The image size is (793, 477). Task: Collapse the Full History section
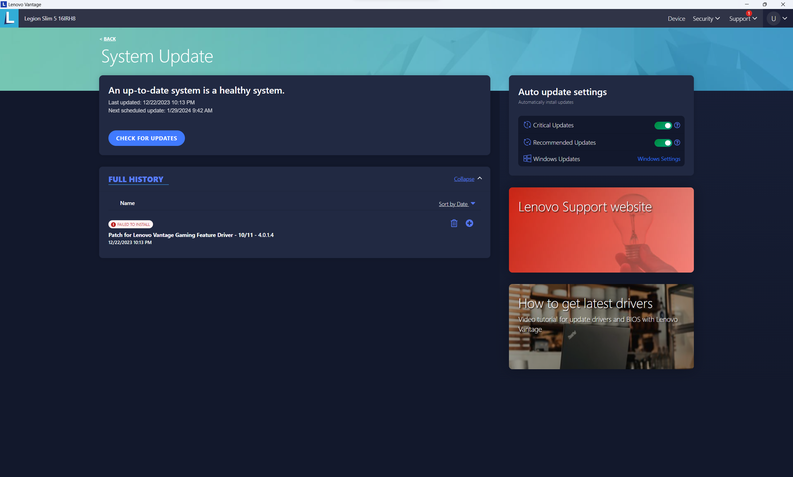(467, 179)
